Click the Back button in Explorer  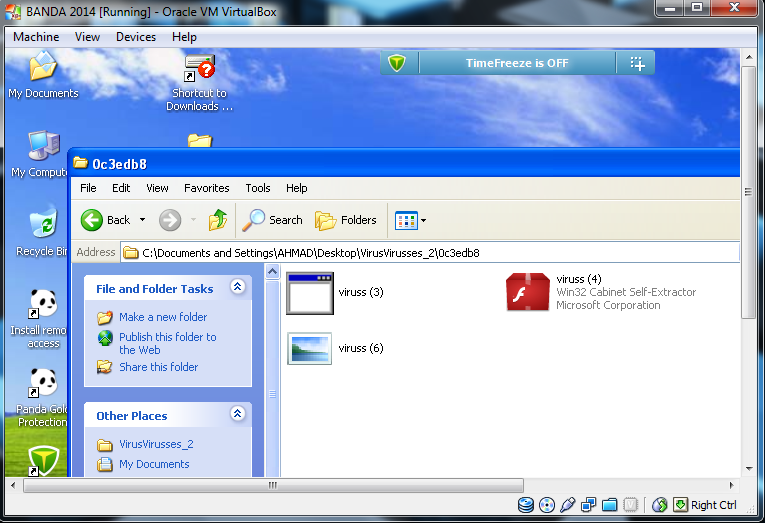(105, 220)
